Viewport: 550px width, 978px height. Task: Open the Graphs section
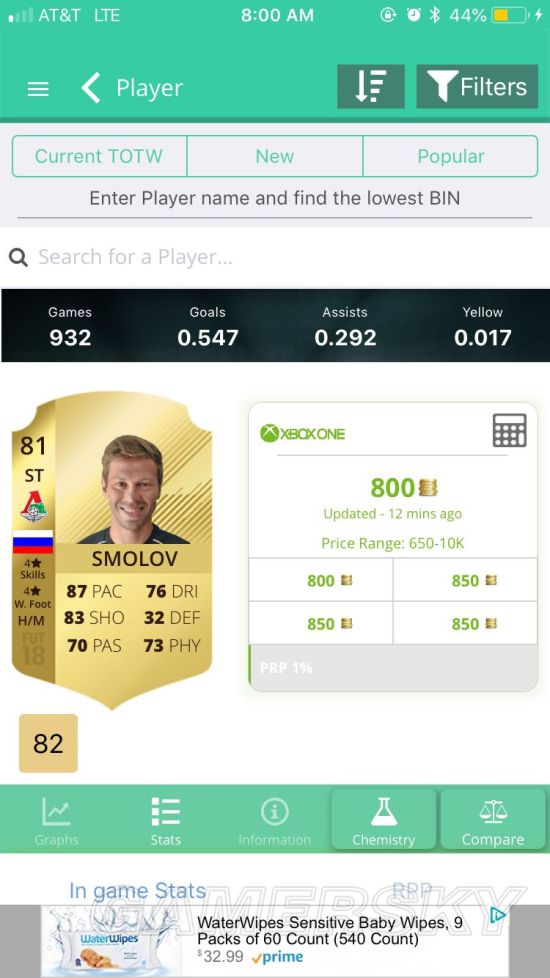coord(56,820)
